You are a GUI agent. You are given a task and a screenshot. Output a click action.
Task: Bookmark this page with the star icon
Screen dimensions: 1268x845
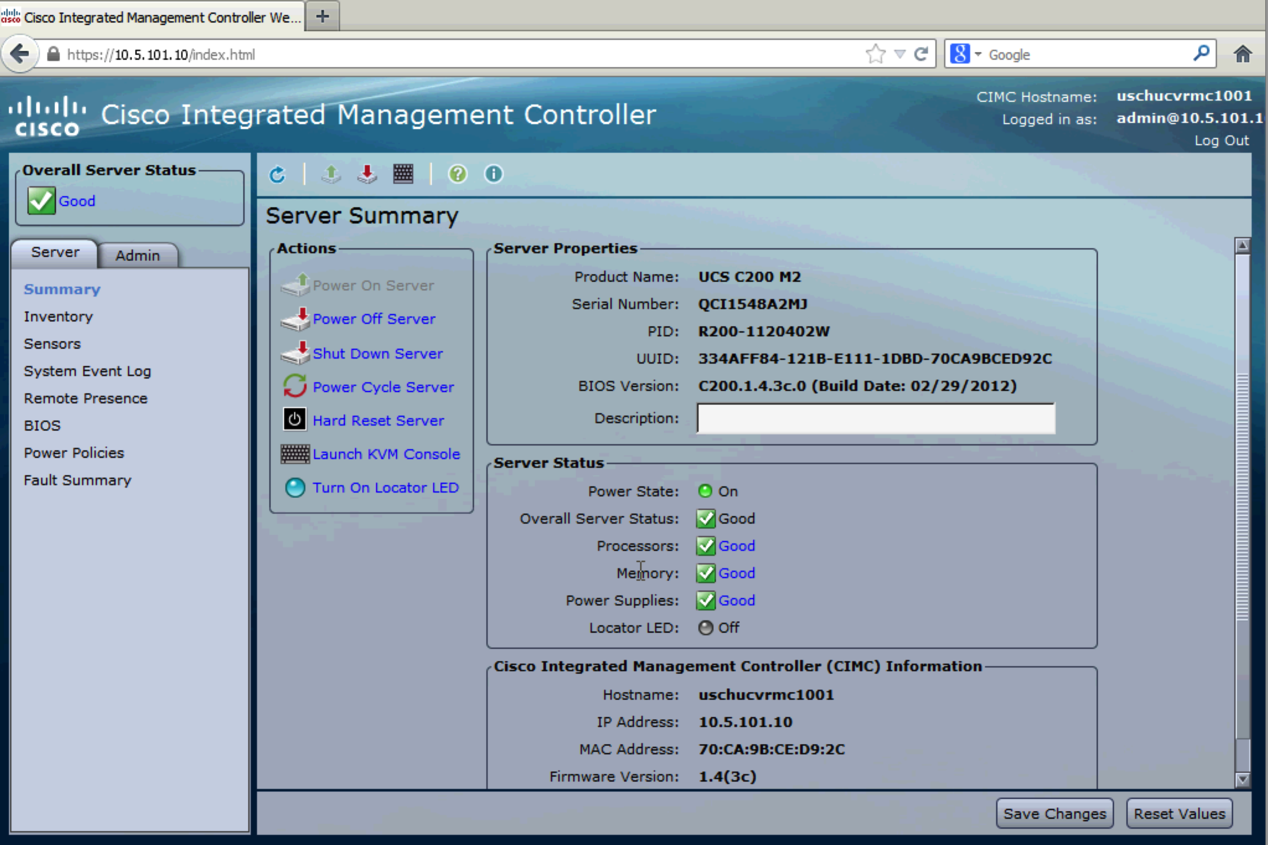[875, 54]
